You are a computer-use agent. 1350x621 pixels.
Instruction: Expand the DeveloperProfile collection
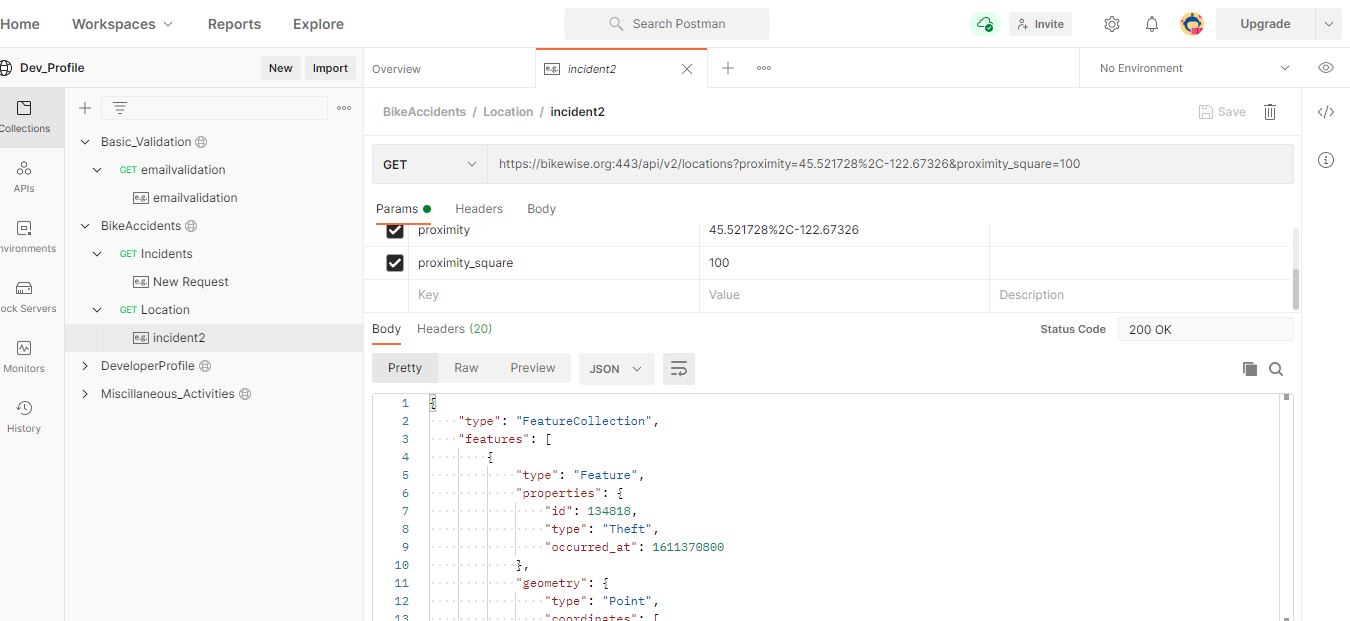tap(85, 366)
